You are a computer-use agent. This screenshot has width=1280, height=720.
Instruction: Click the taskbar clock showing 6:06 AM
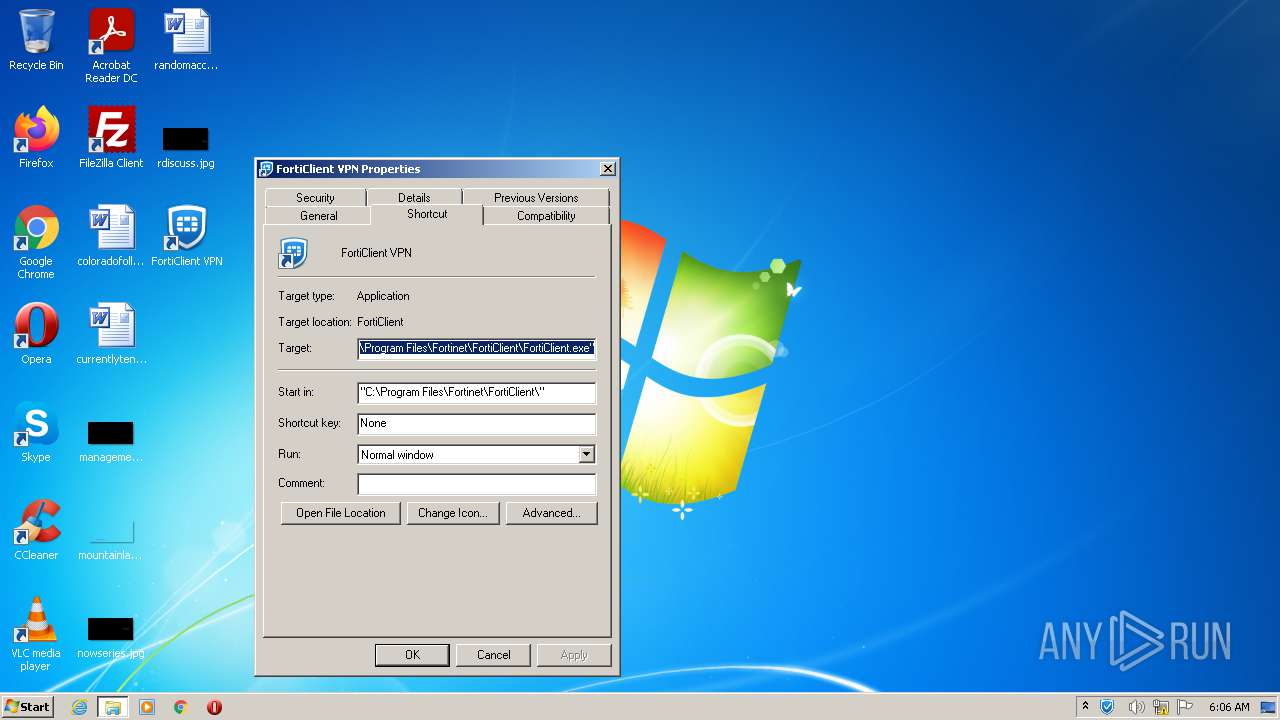[x=1228, y=707]
